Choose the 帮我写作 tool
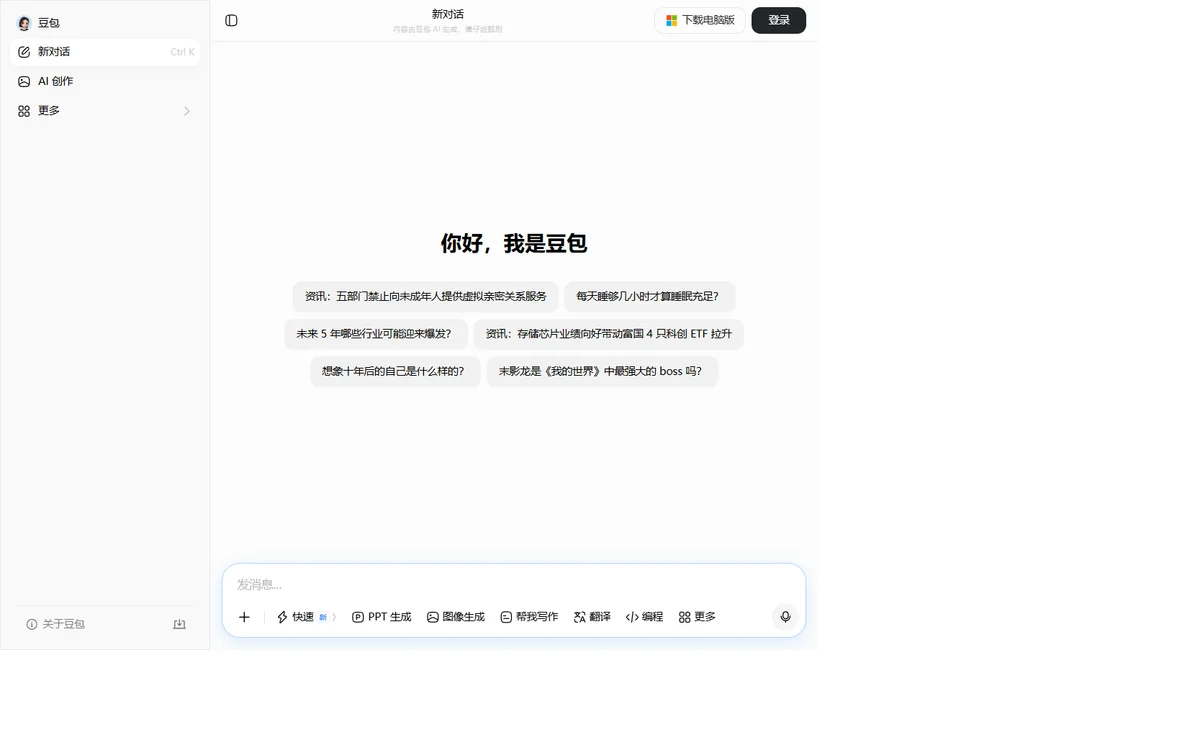Viewport: 1200px width, 750px height. 529,617
